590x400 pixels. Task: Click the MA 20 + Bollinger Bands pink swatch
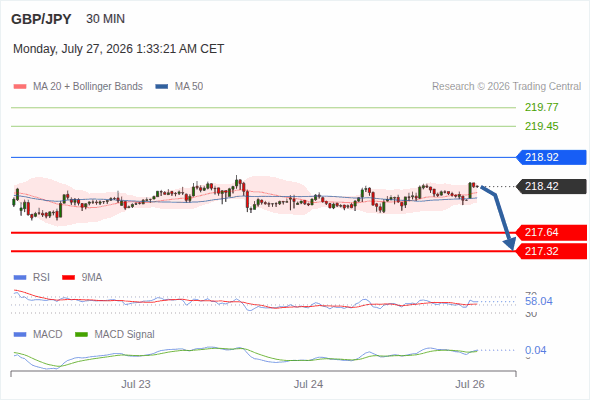(20, 87)
